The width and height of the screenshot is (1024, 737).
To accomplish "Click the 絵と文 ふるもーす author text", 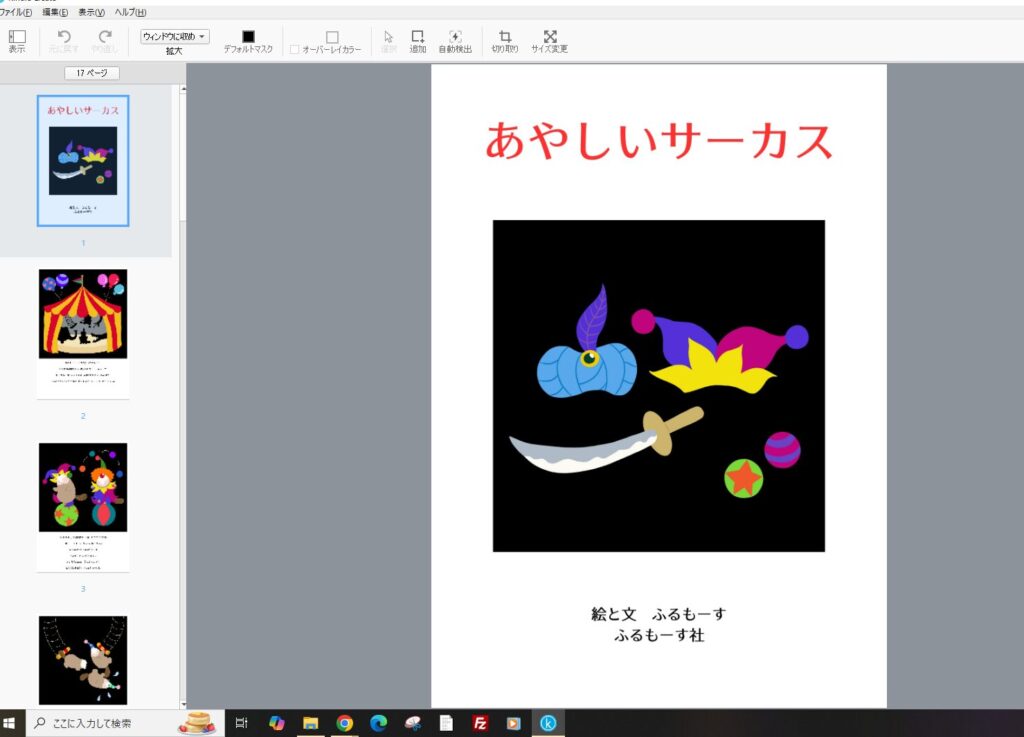I will click(x=659, y=614).
